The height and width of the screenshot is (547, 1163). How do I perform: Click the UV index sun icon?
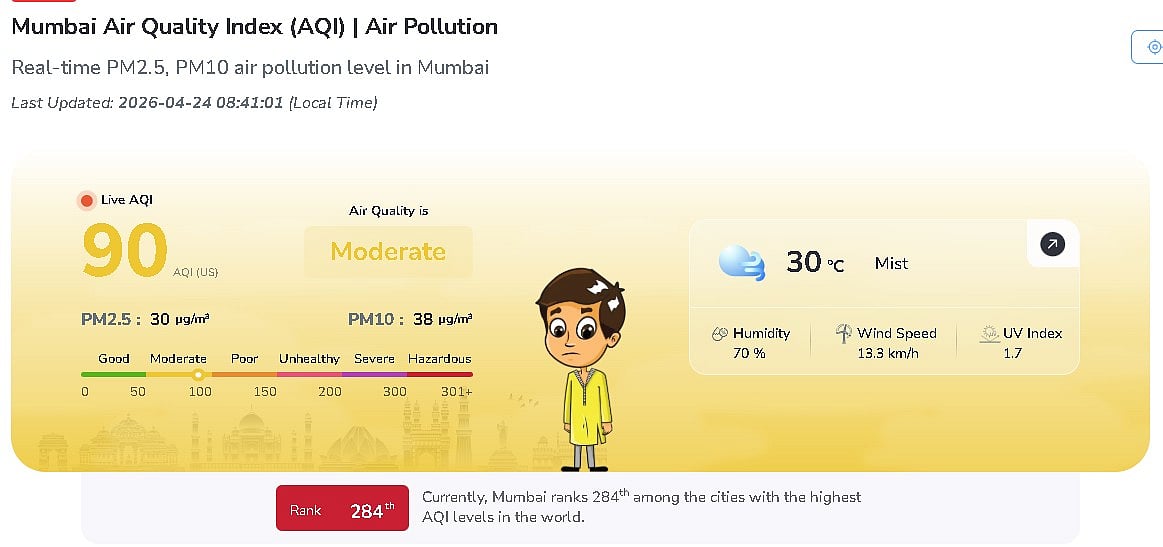pyautogui.click(x=989, y=334)
